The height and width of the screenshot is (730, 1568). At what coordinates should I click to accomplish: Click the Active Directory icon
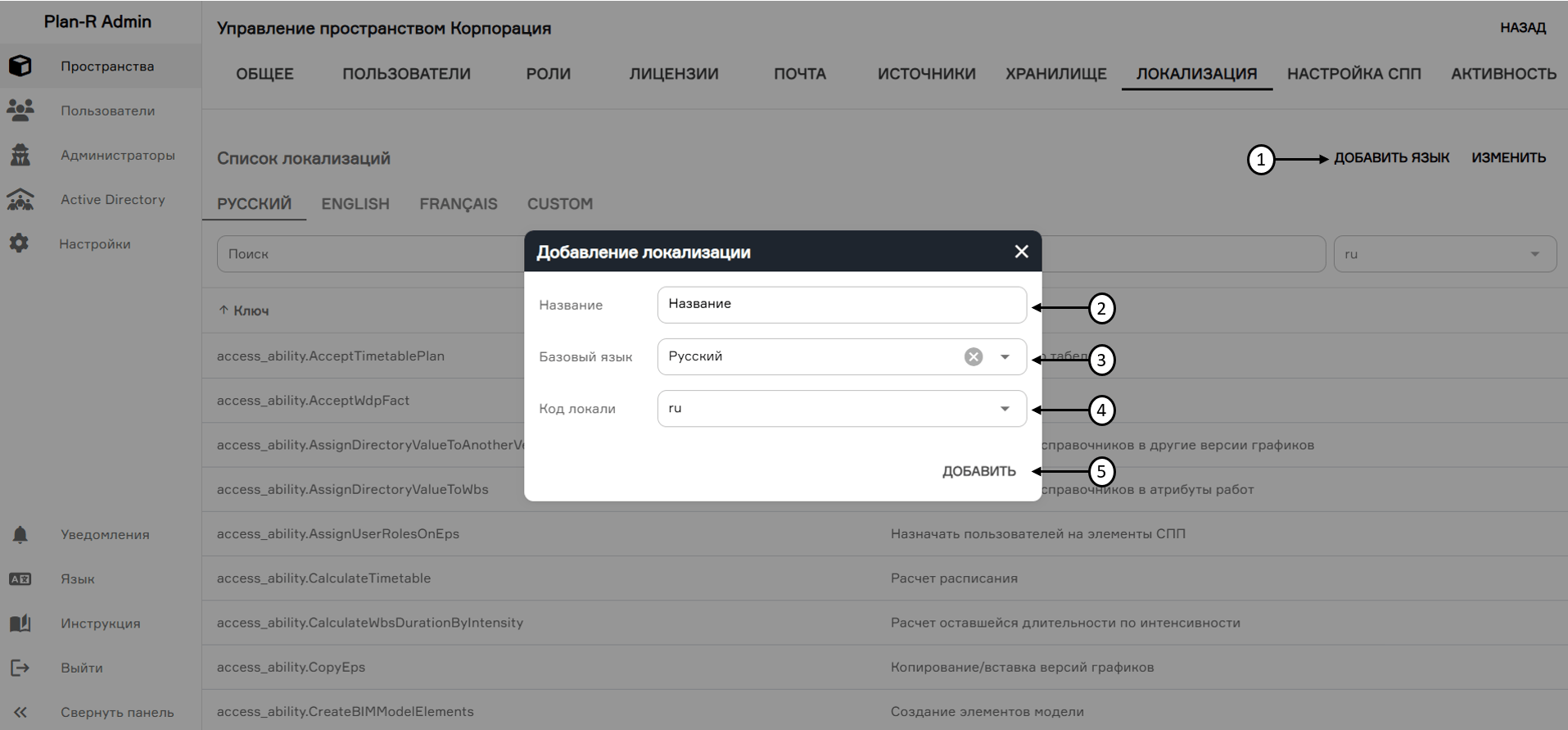pyautogui.click(x=20, y=199)
